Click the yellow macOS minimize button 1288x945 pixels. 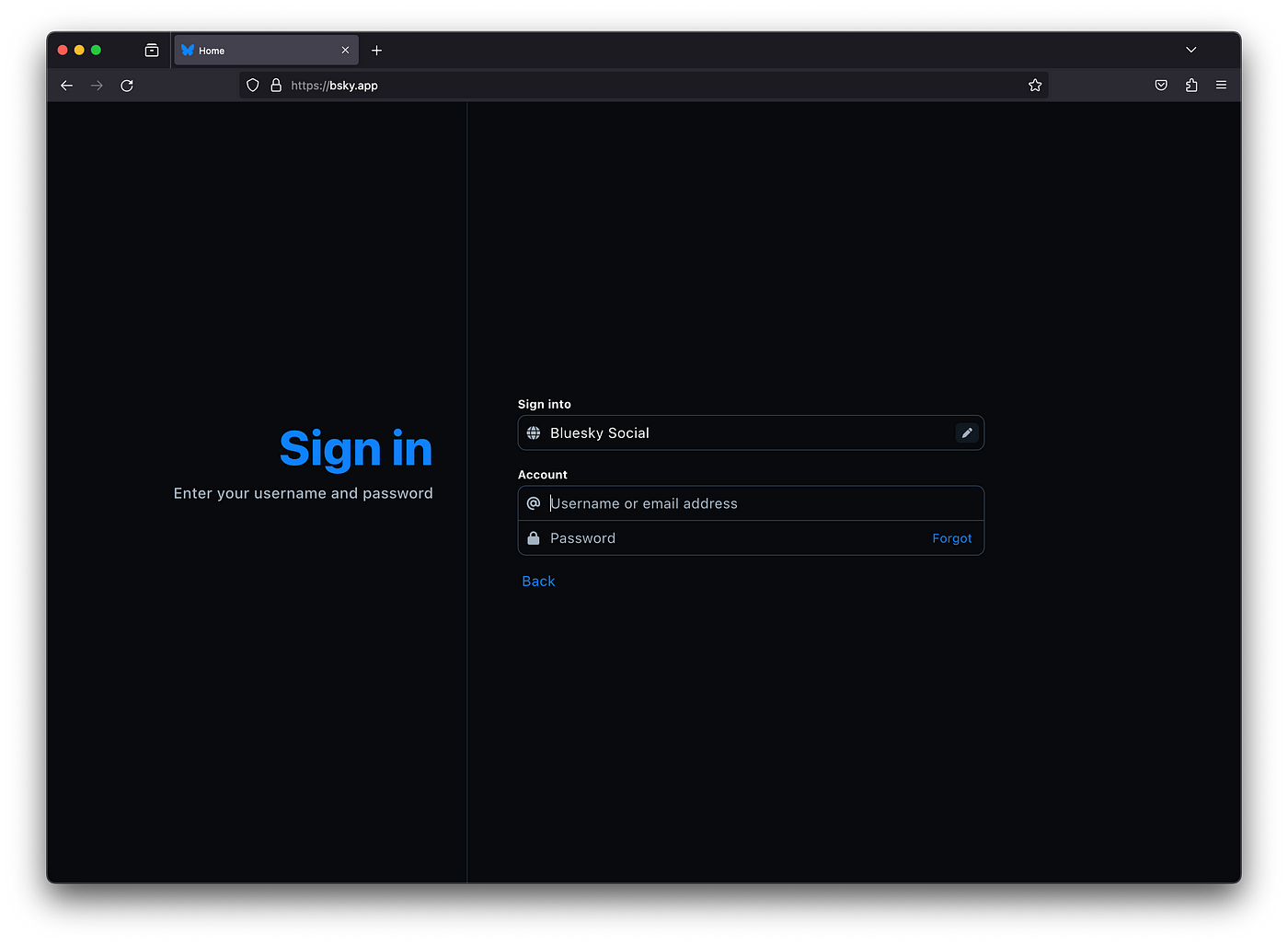79,51
